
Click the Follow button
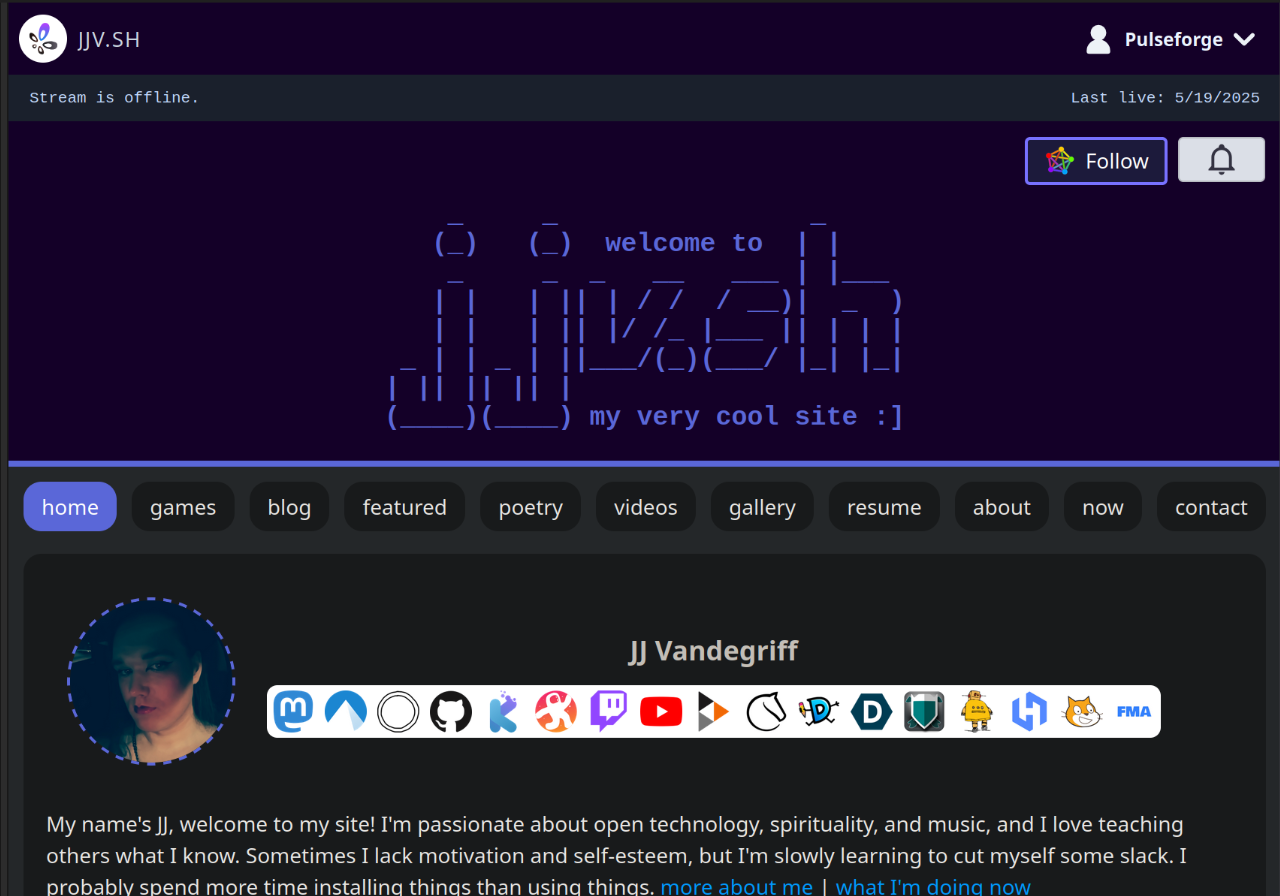click(x=1096, y=161)
